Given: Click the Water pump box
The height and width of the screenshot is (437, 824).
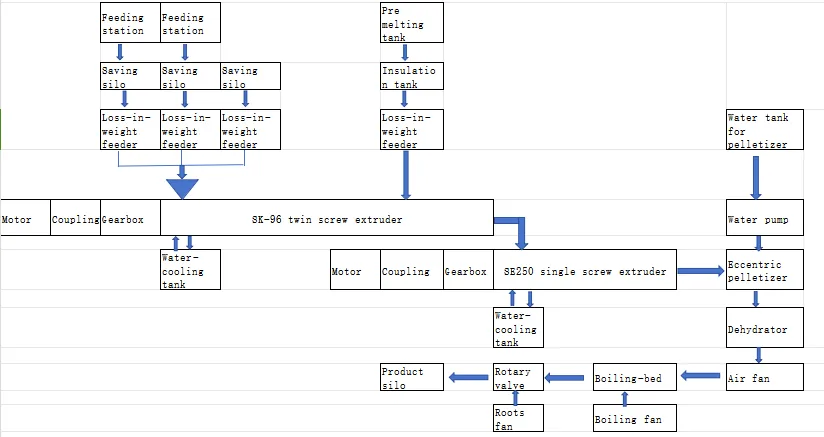Looking at the screenshot, I should (x=765, y=217).
